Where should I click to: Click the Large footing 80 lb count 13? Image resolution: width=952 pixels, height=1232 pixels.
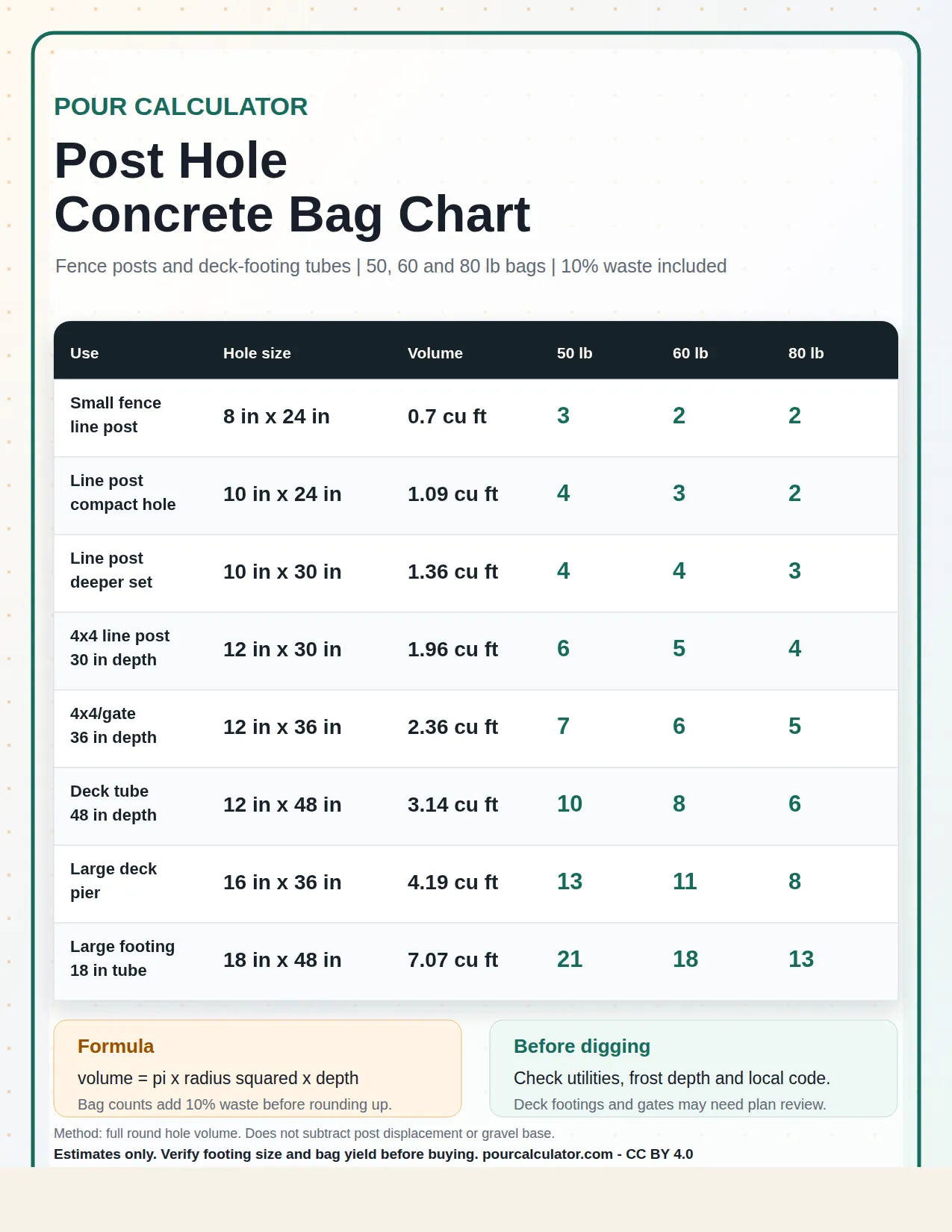[x=801, y=959]
